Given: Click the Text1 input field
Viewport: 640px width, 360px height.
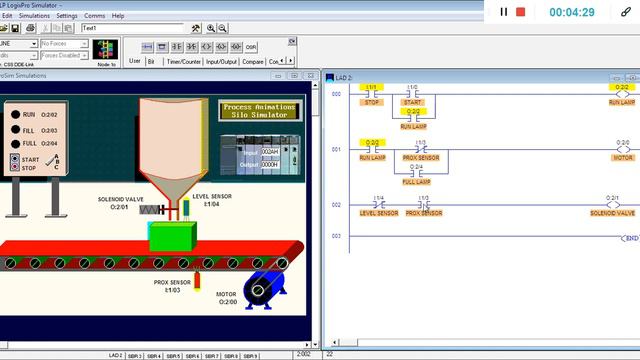Looking at the screenshot, I should (x=133, y=28).
